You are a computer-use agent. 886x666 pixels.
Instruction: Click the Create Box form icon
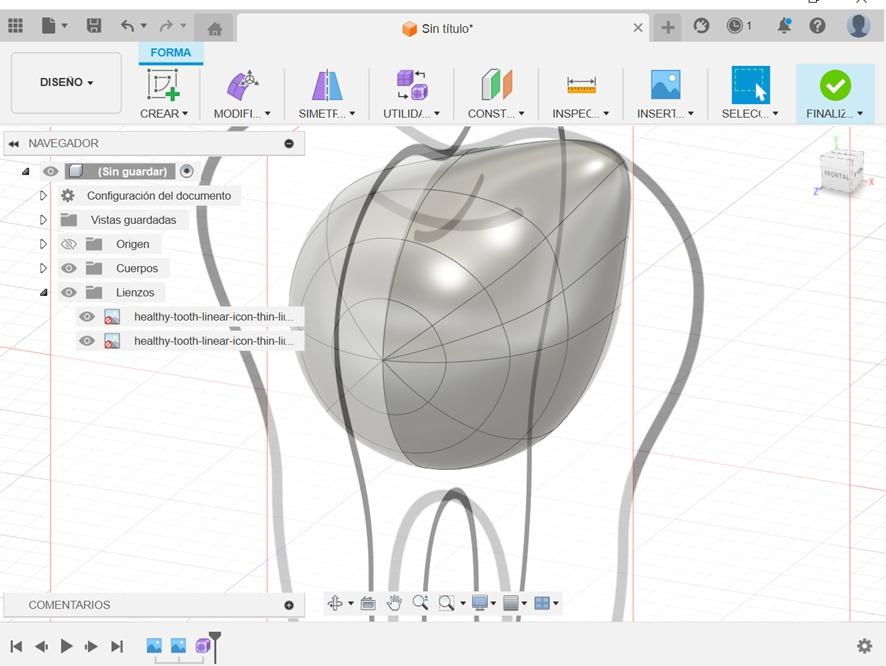[163, 85]
